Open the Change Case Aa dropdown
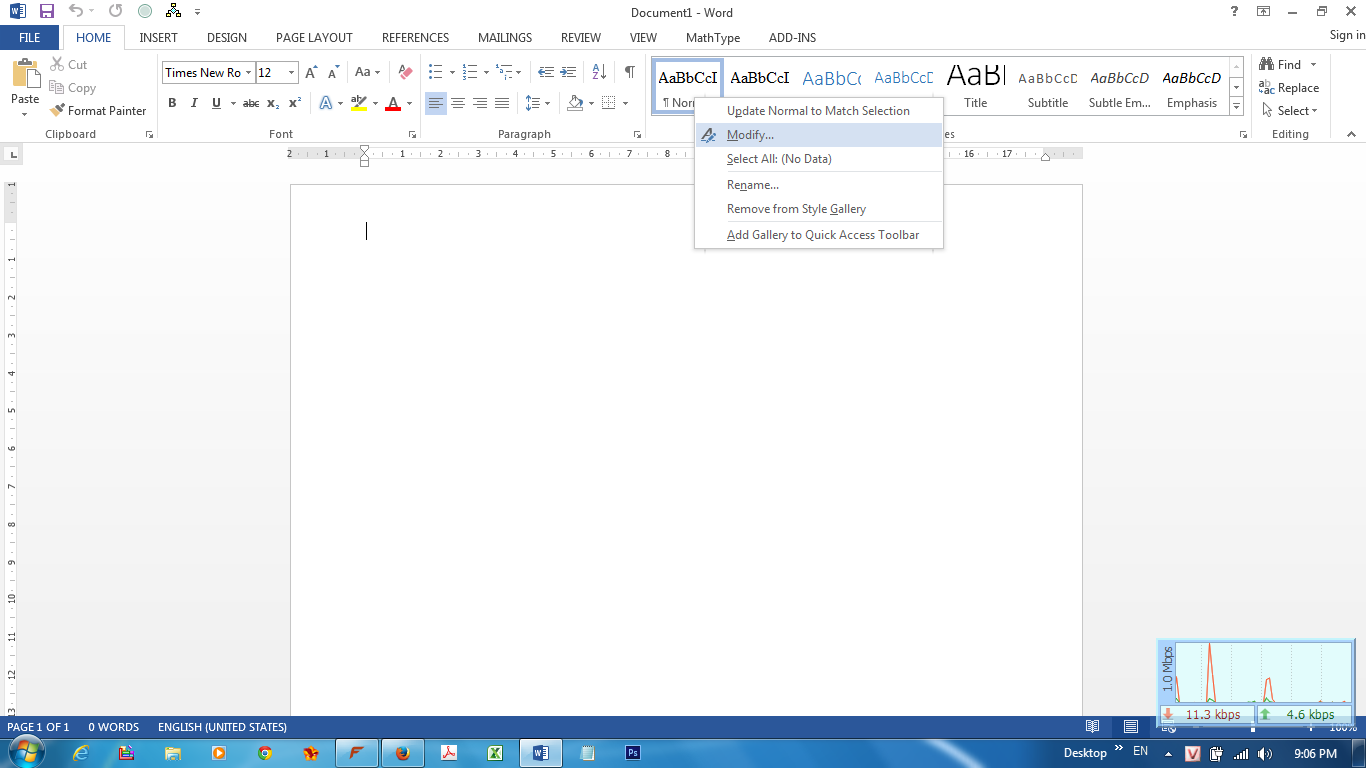 click(367, 72)
